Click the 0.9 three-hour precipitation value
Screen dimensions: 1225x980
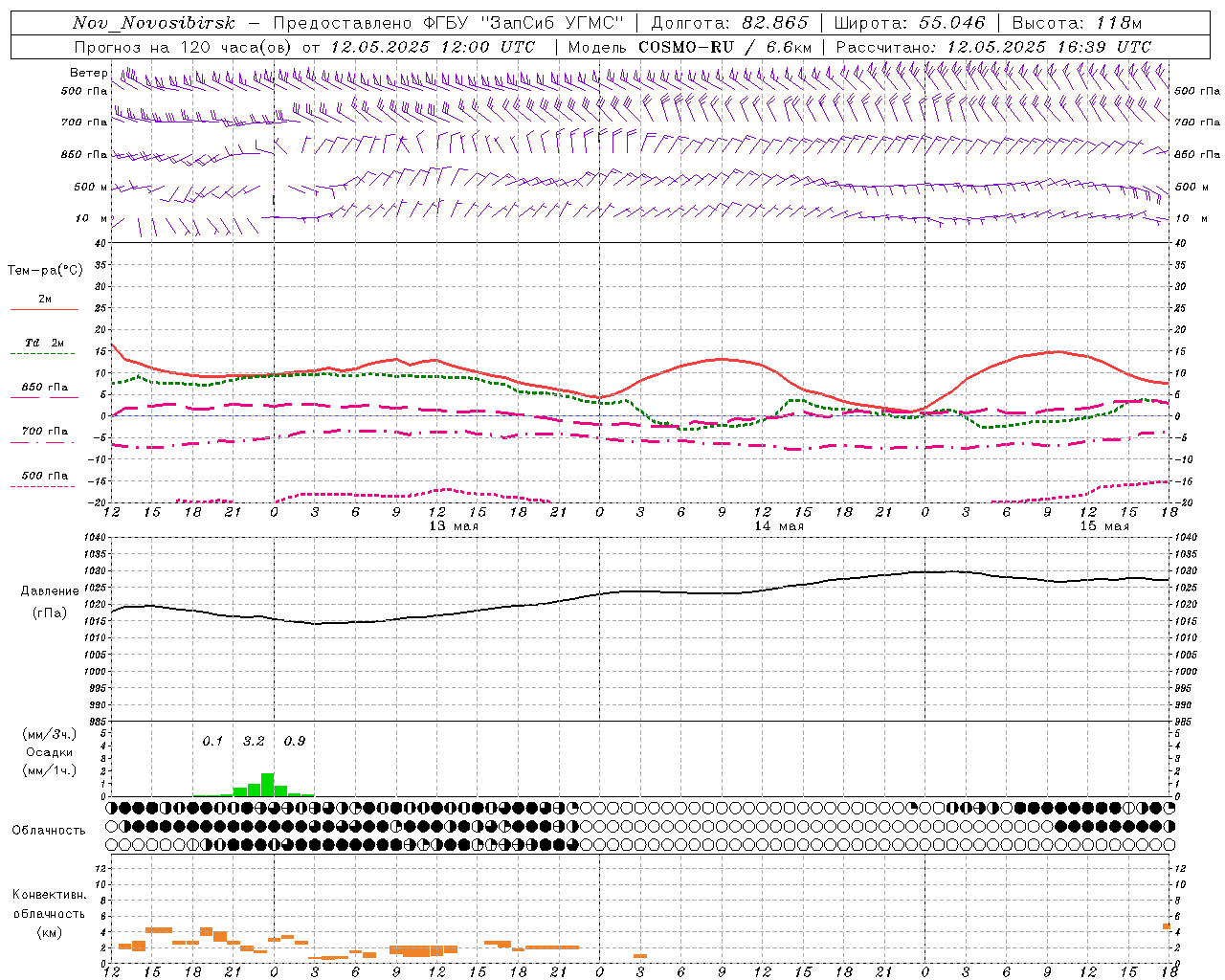(295, 742)
